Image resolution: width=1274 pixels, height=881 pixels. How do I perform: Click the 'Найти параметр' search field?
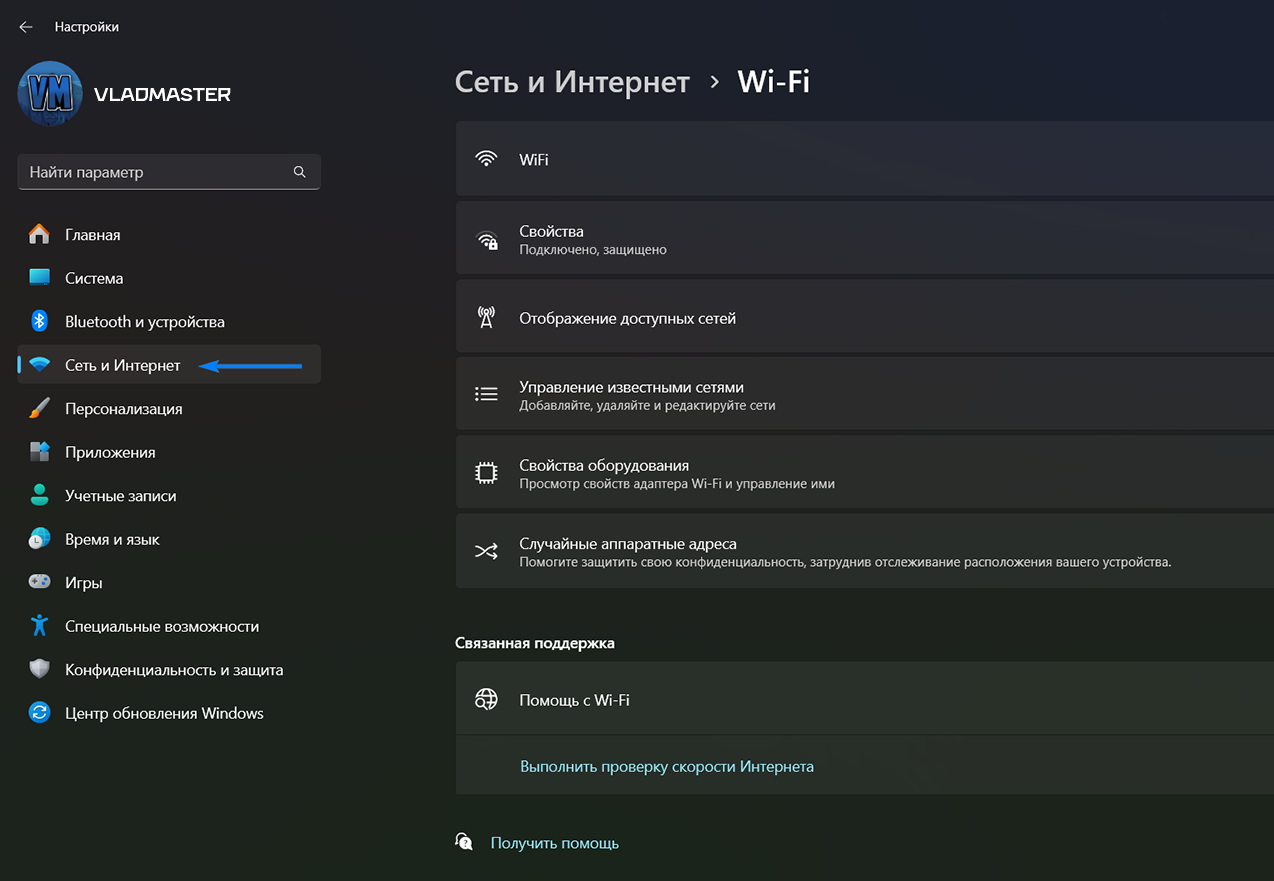[155, 172]
